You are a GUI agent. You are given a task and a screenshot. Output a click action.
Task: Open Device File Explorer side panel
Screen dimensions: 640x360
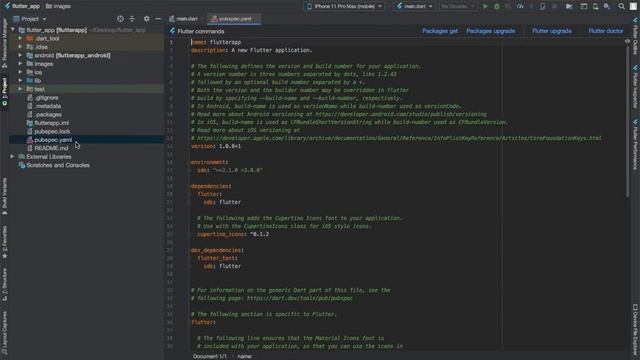636,329
